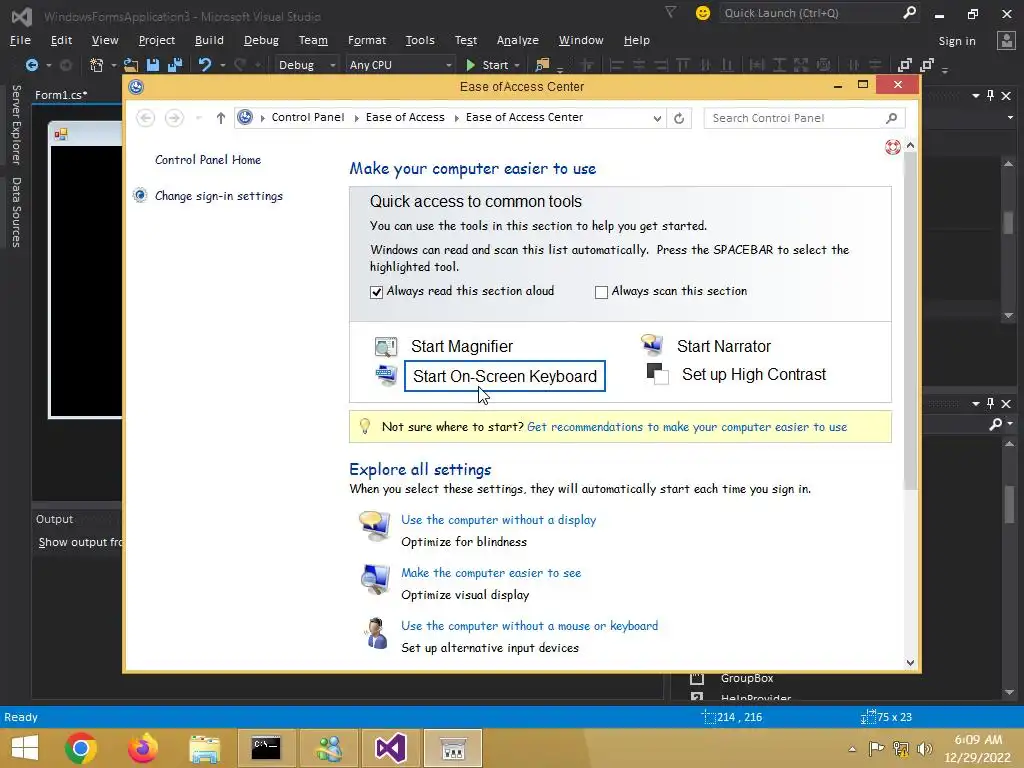Image resolution: width=1024 pixels, height=768 pixels.
Task: Click the Undo arrow icon
Action: pos(205,65)
